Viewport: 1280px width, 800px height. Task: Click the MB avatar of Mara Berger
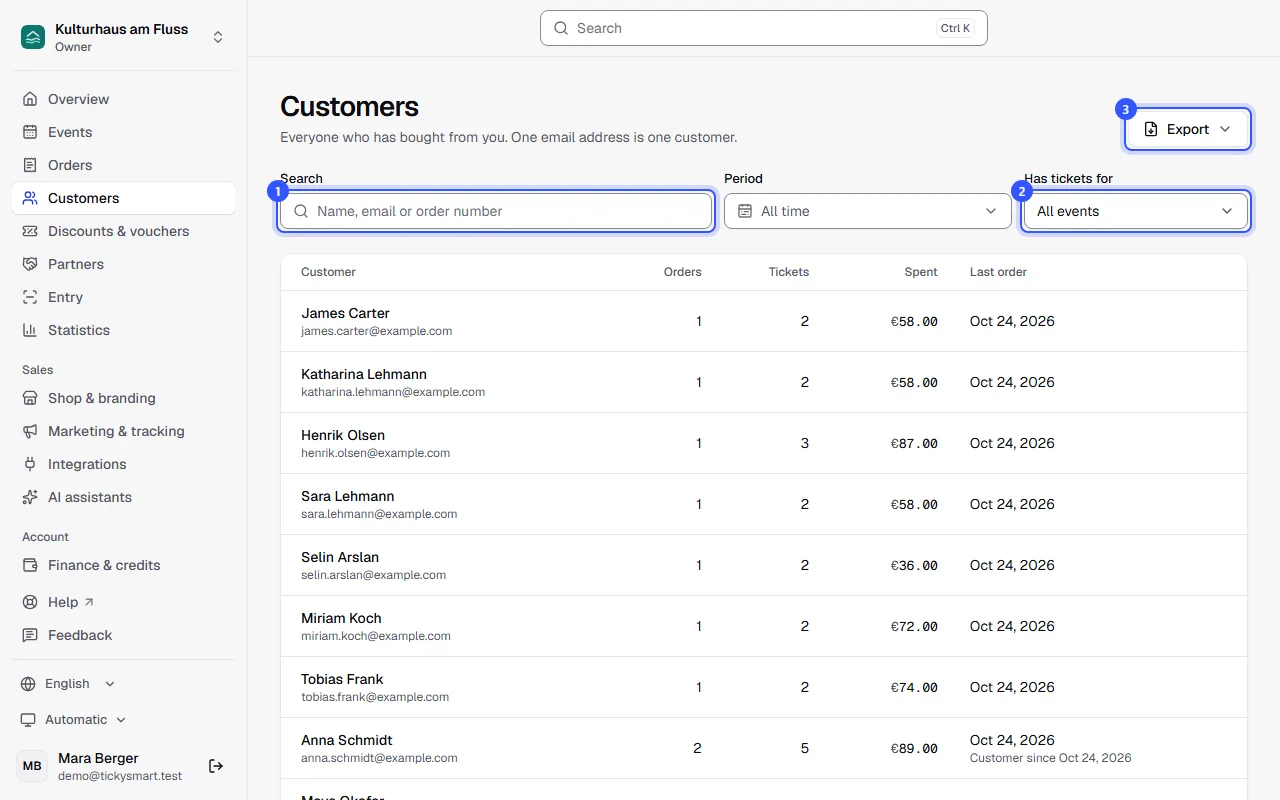[32, 766]
